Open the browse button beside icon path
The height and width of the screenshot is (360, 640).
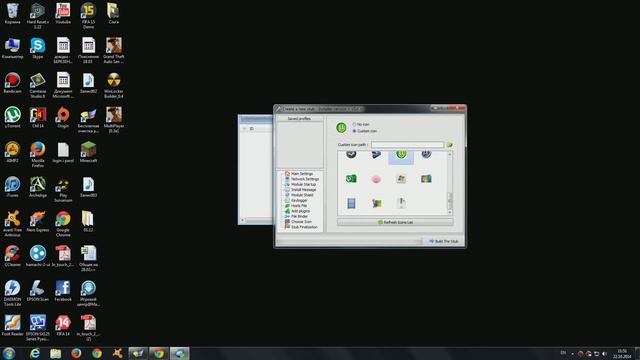point(449,145)
